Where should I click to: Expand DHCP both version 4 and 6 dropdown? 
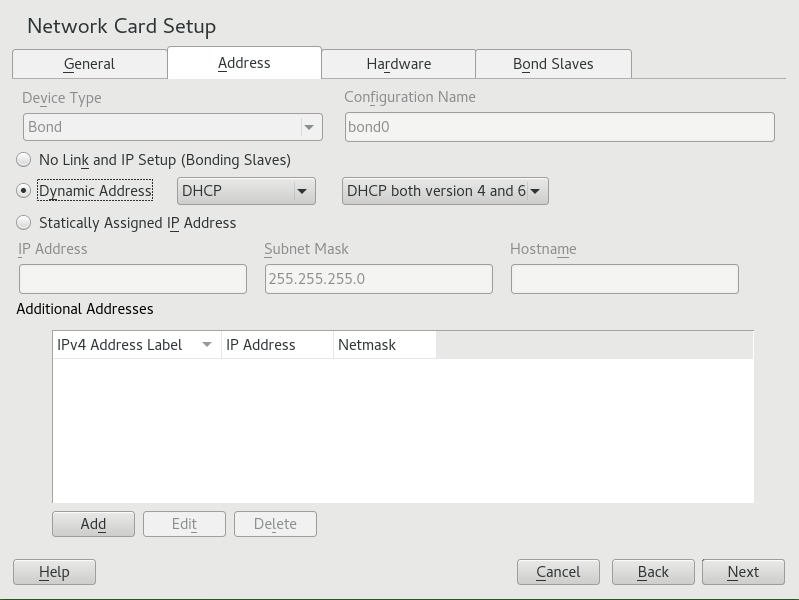(x=445, y=191)
